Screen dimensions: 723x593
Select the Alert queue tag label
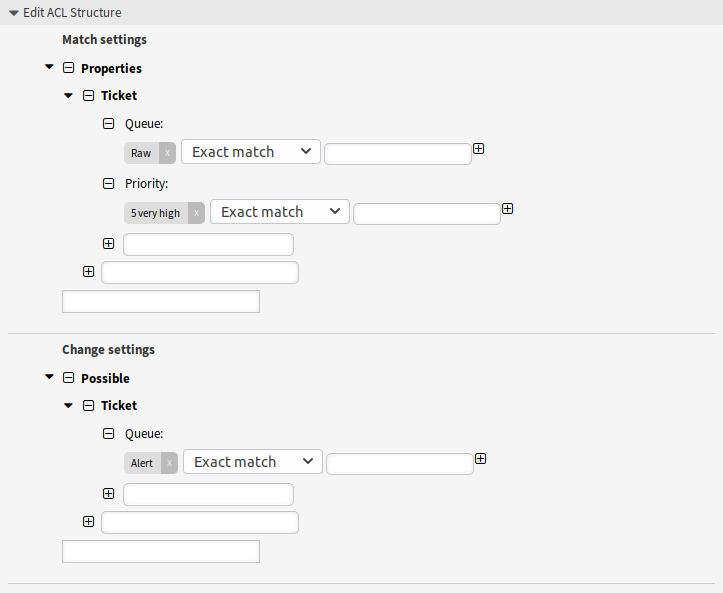point(142,463)
